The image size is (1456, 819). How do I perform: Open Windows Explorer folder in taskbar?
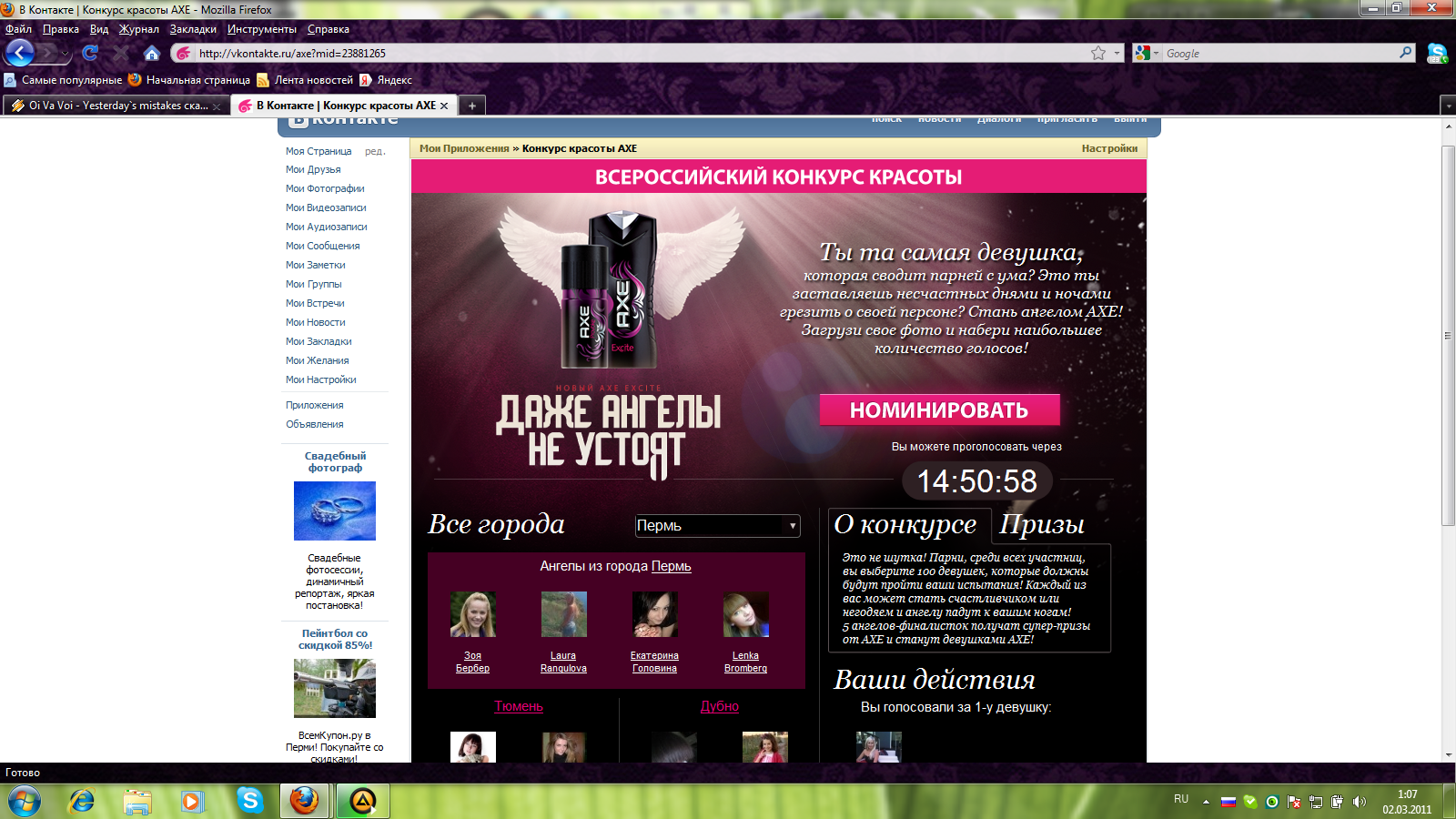(x=137, y=802)
